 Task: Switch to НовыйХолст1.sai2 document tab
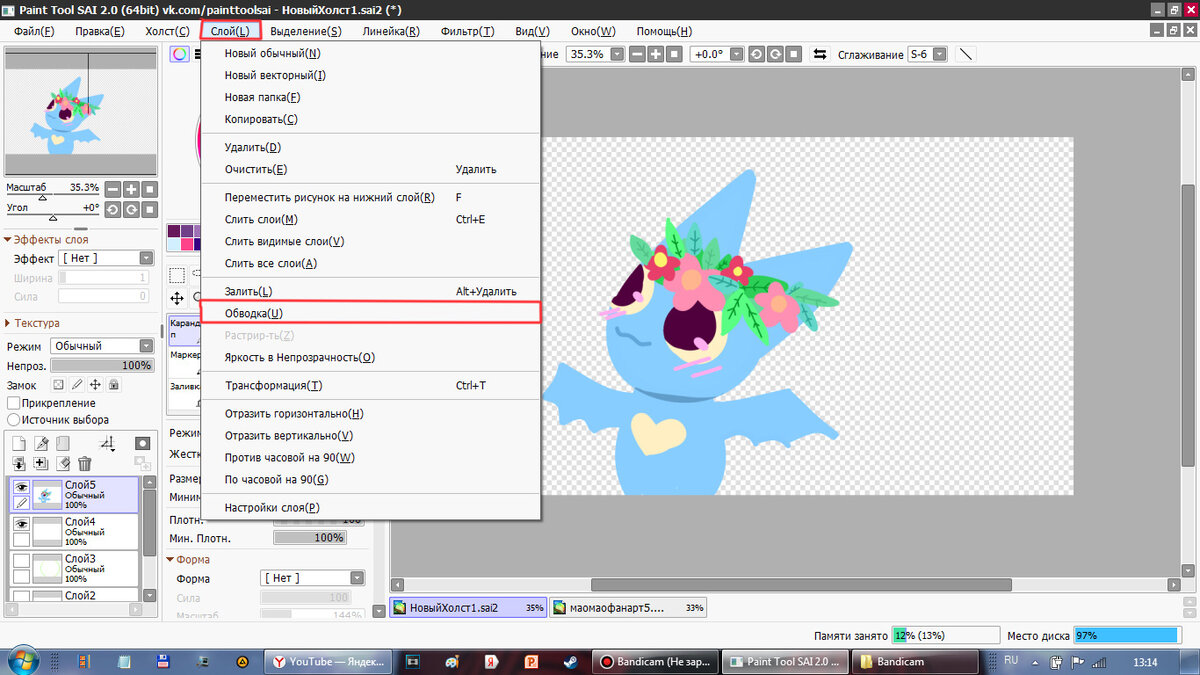click(468, 607)
